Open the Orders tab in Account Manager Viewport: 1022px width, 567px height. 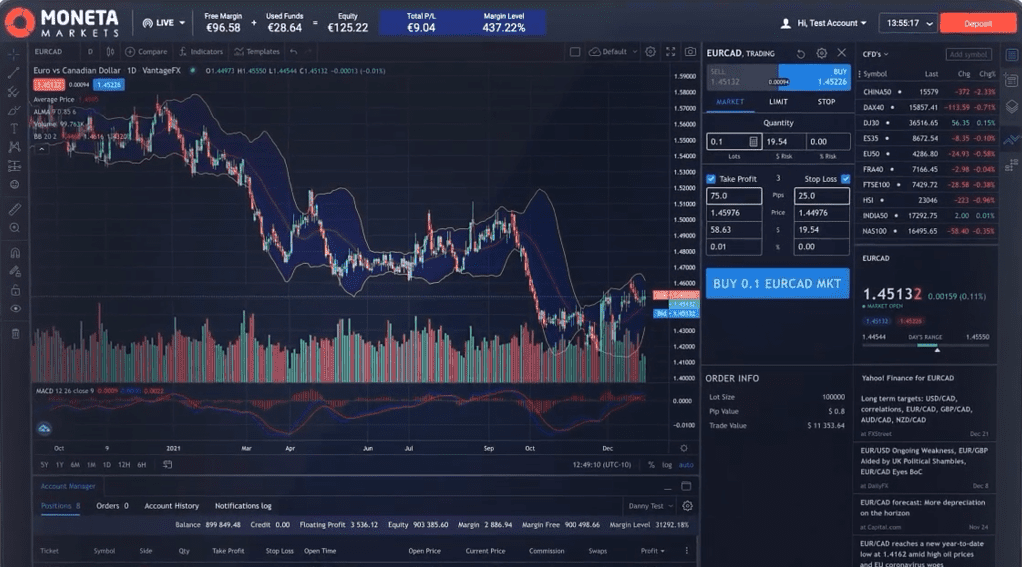(x=112, y=506)
